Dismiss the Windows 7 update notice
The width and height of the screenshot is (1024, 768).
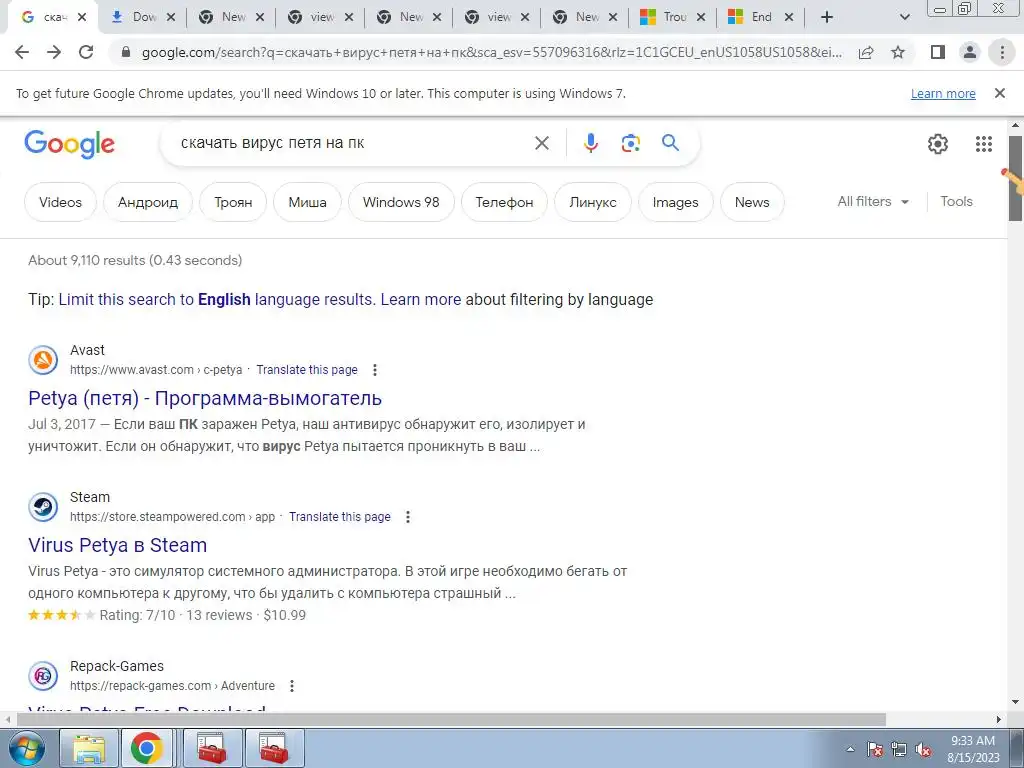[999, 93]
